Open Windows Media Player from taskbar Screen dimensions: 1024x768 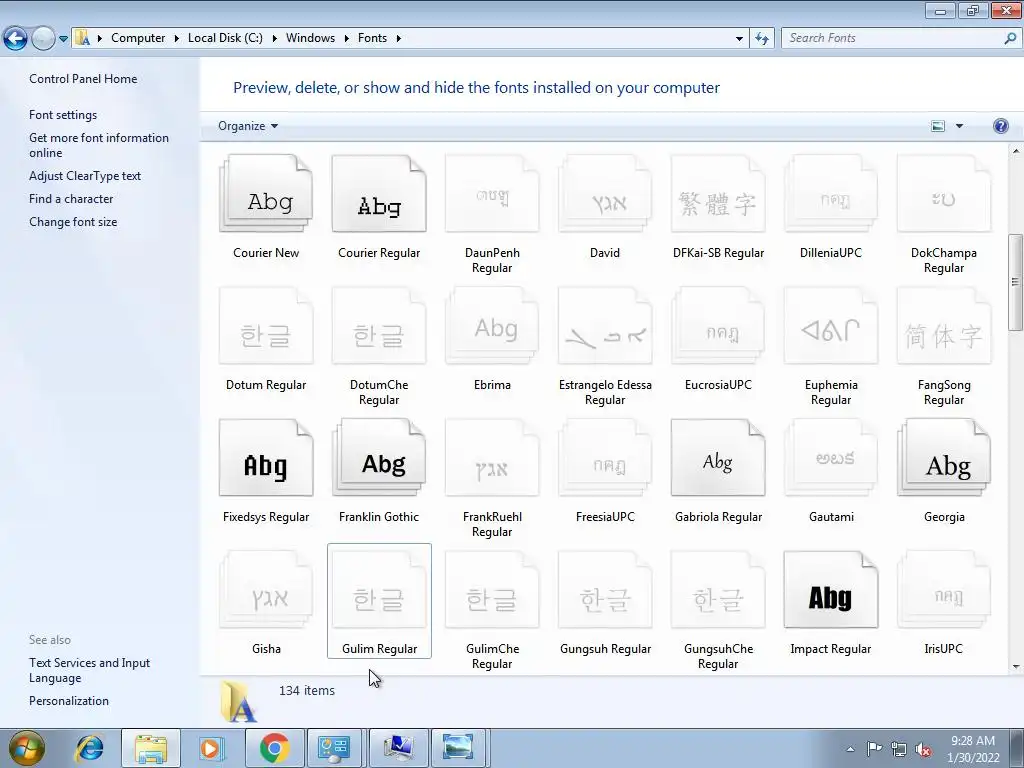coord(211,748)
